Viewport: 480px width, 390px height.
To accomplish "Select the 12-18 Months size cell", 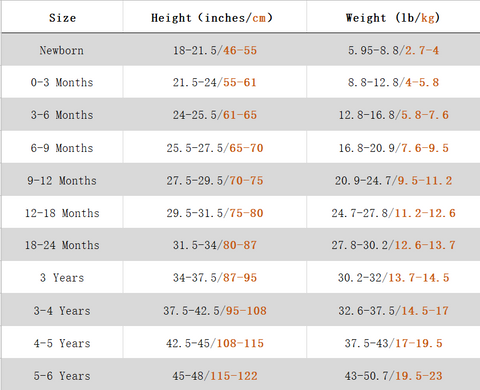I will [62, 212].
